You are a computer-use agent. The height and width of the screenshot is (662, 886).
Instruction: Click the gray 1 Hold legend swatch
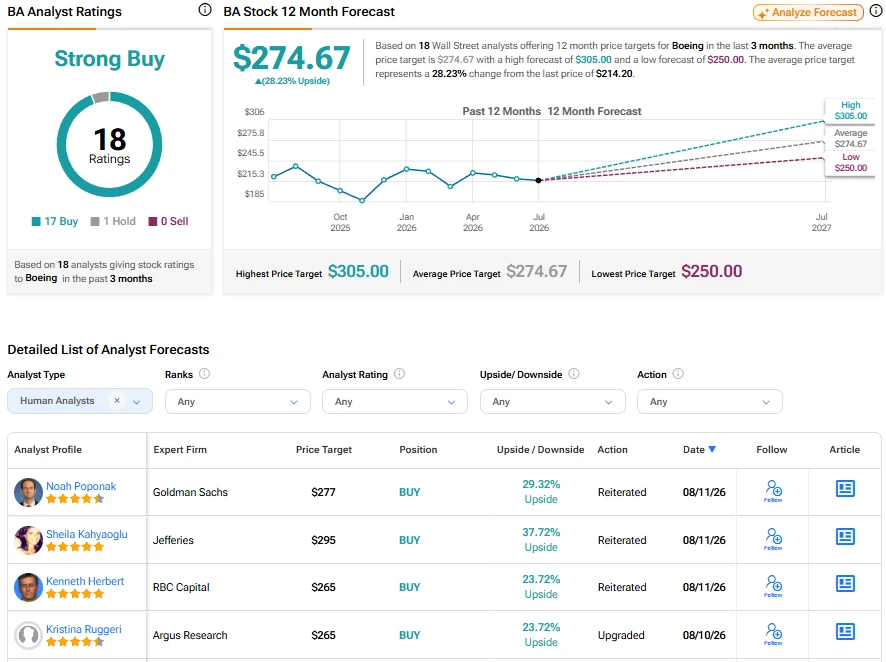(x=95, y=221)
